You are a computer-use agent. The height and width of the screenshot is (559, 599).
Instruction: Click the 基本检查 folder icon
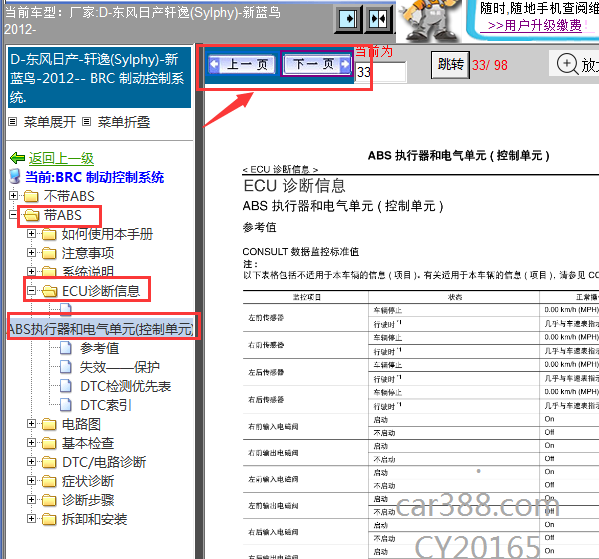(x=49, y=443)
